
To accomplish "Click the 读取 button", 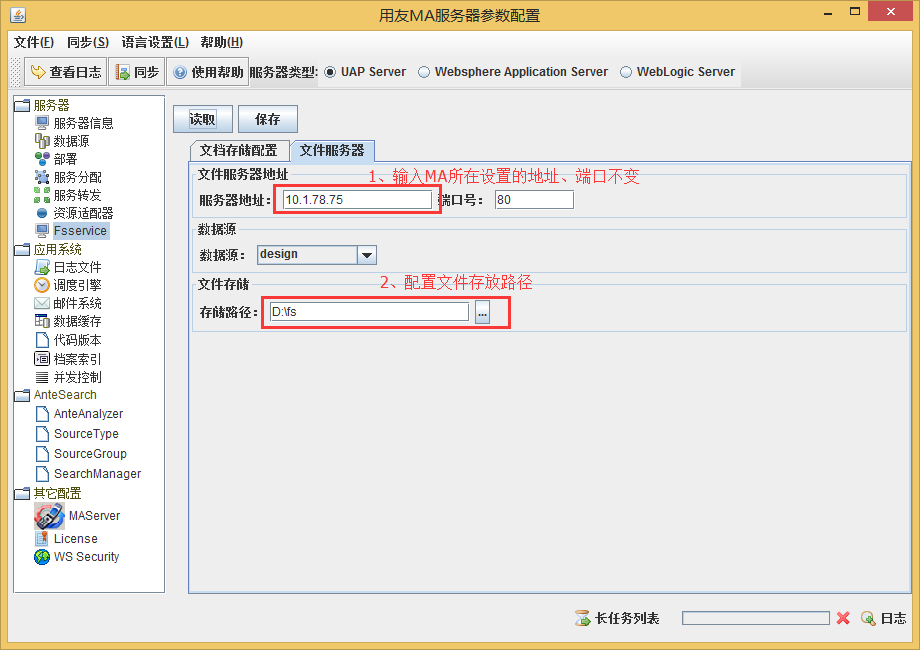I will pos(202,119).
